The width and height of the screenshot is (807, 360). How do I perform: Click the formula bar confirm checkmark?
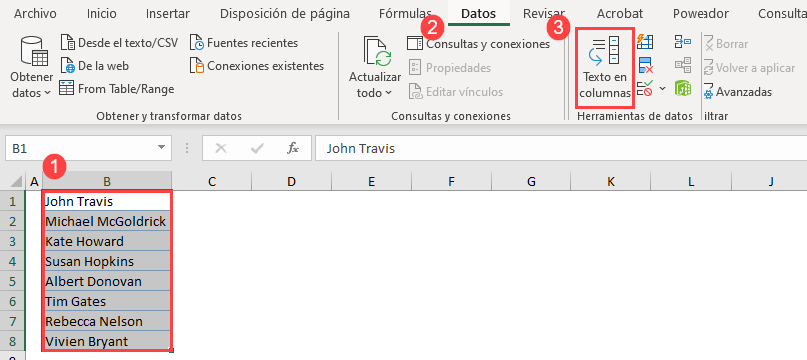(257, 149)
